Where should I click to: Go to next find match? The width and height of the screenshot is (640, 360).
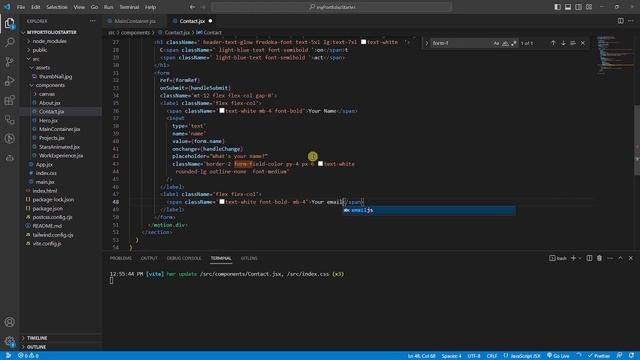coord(563,43)
